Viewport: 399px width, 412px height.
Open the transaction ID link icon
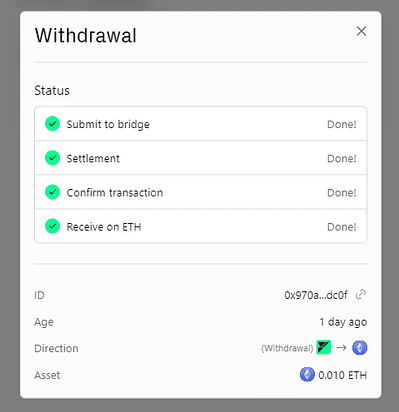pos(361,295)
